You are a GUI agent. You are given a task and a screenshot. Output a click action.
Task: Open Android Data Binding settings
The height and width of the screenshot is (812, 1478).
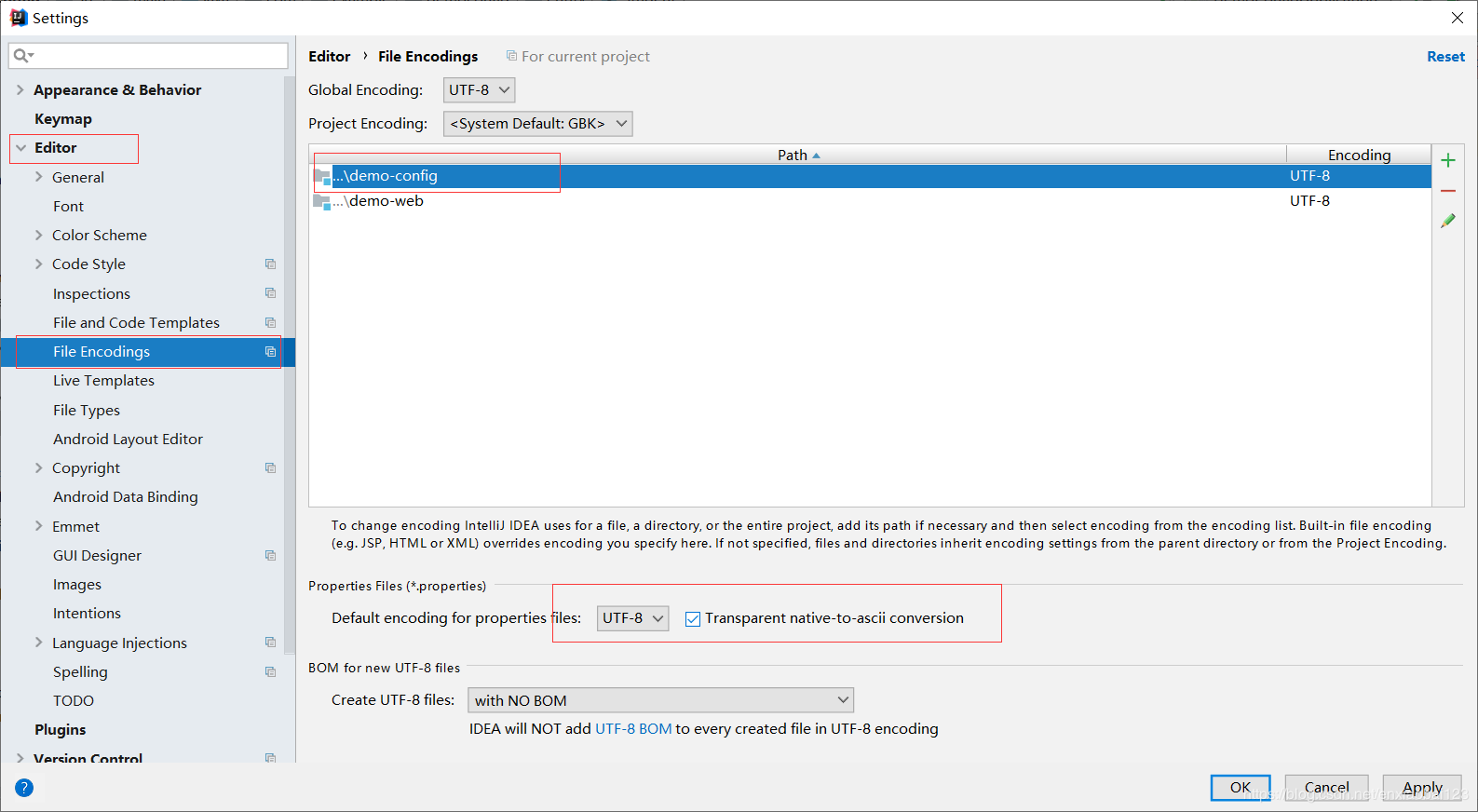(x=125, y=497)
